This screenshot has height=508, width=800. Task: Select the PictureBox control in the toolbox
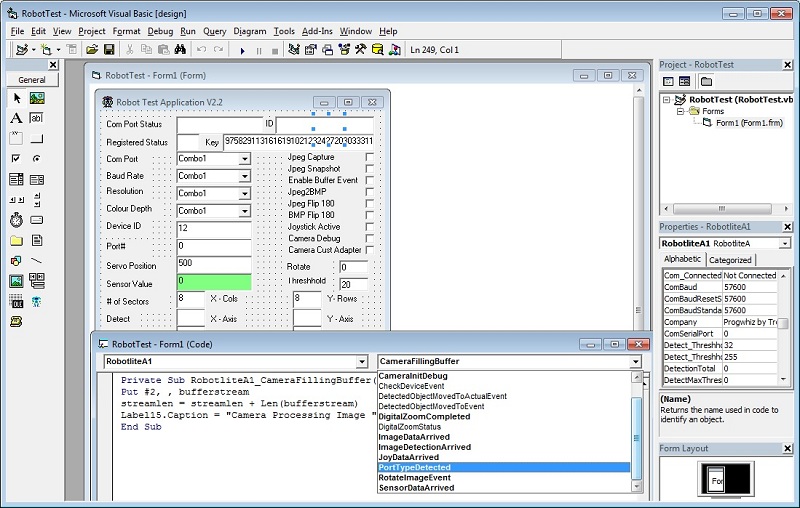click(37, 98)
